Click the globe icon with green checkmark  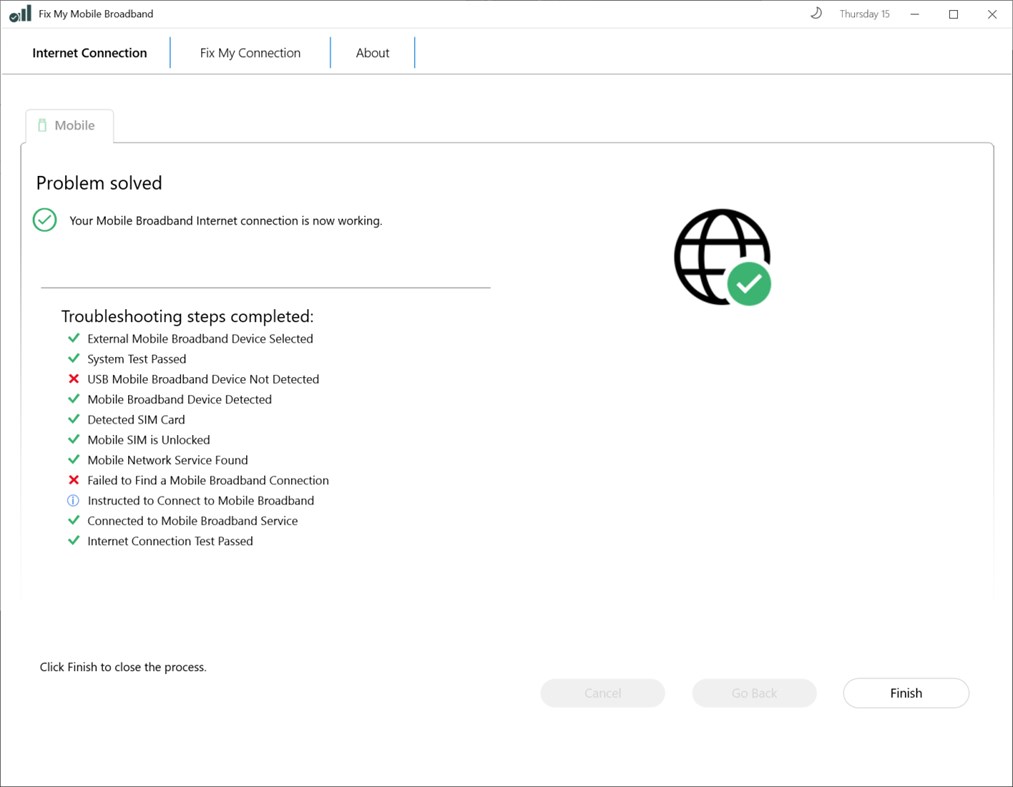coord(722,257)
